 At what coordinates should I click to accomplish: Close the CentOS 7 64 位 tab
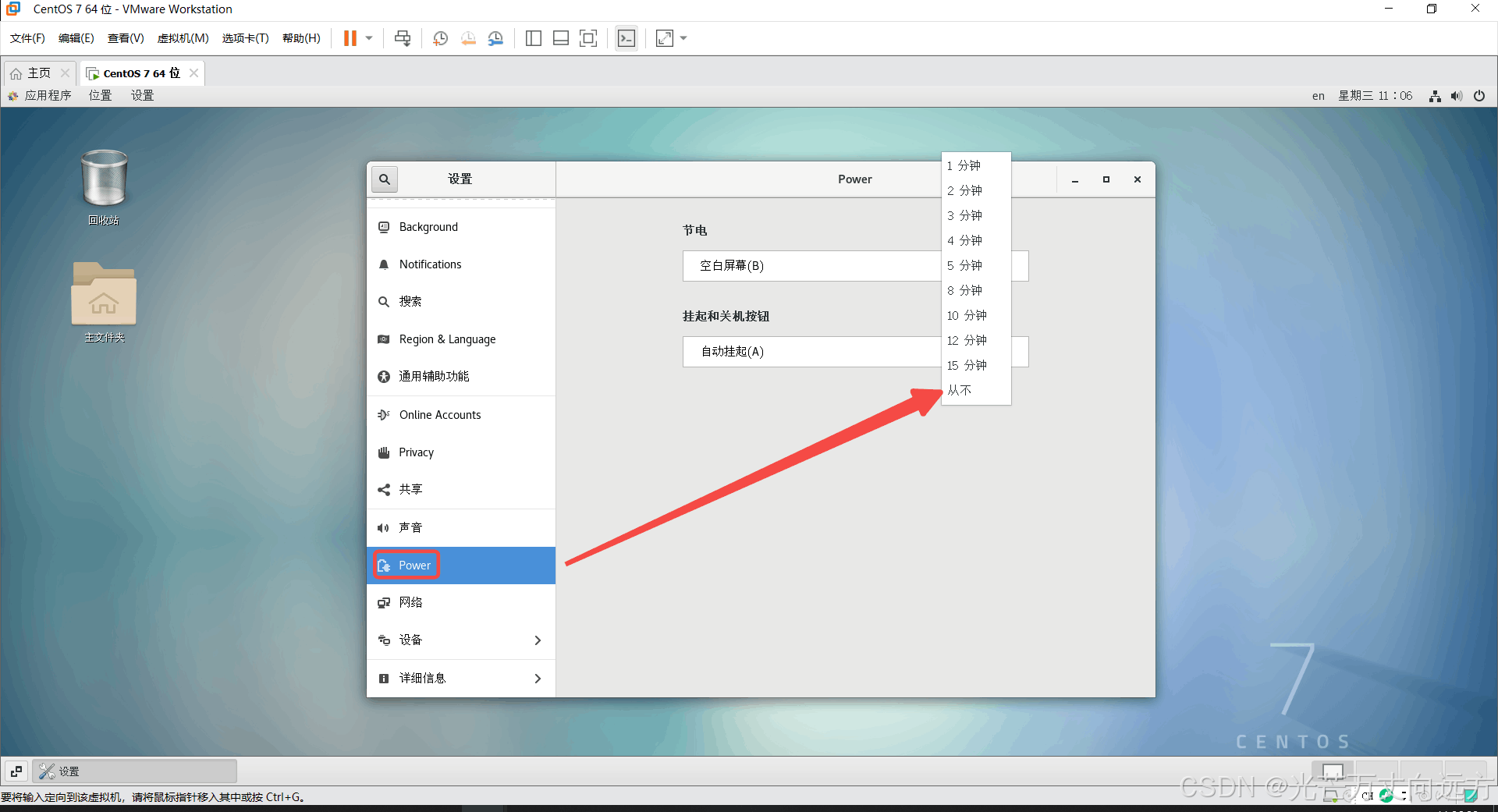194,73
